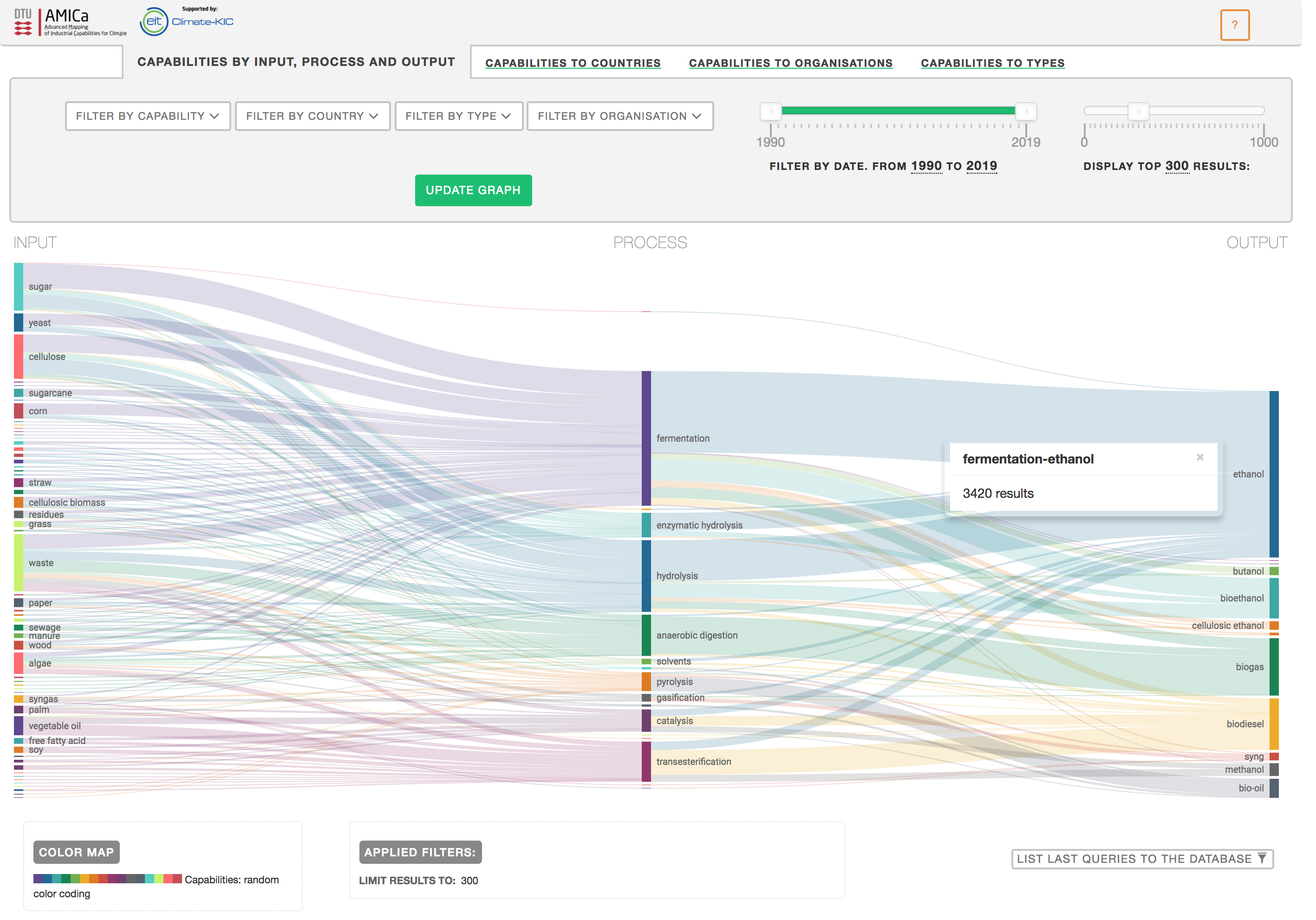Select the sugar input node

coord(19,289)
